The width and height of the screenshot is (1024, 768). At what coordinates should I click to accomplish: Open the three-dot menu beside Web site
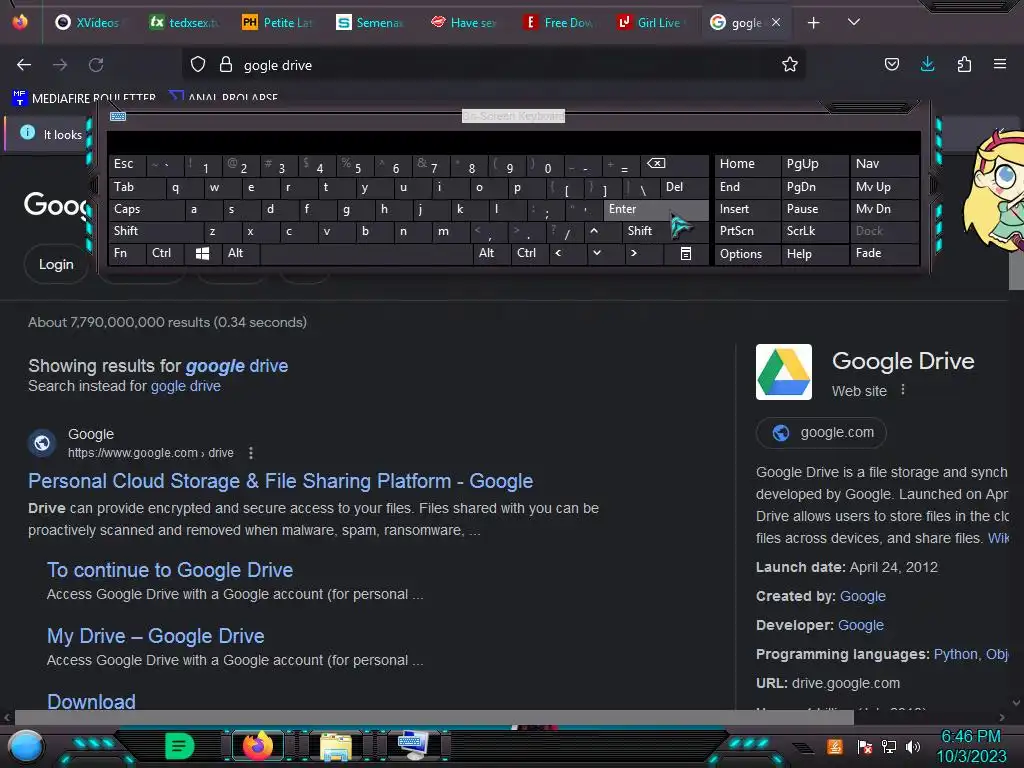pos(903,390)
